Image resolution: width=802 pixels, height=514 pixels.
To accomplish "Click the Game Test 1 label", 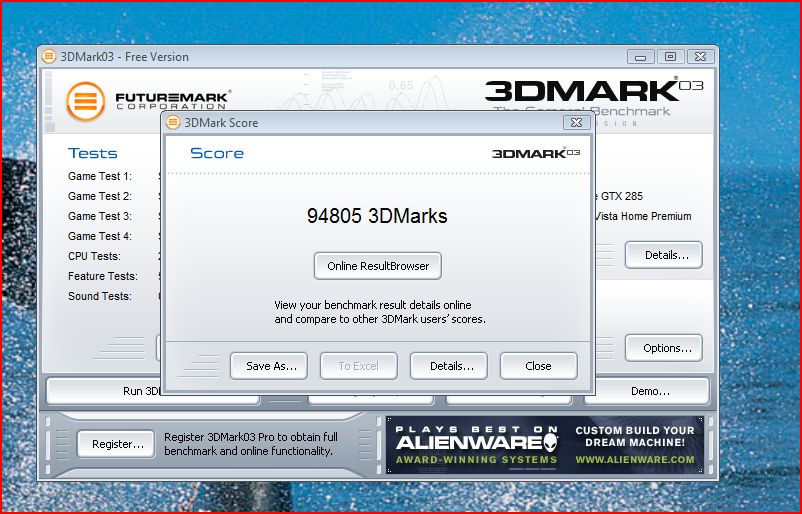I will pyautogui.click(x=100, y=176).
